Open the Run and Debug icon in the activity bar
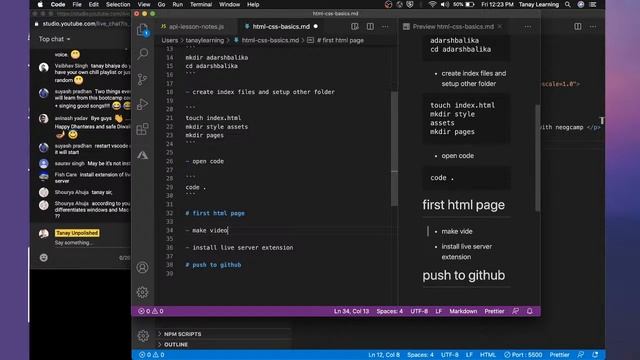The width and height of the screenshot is (640, 360). (x=142, y=104)
